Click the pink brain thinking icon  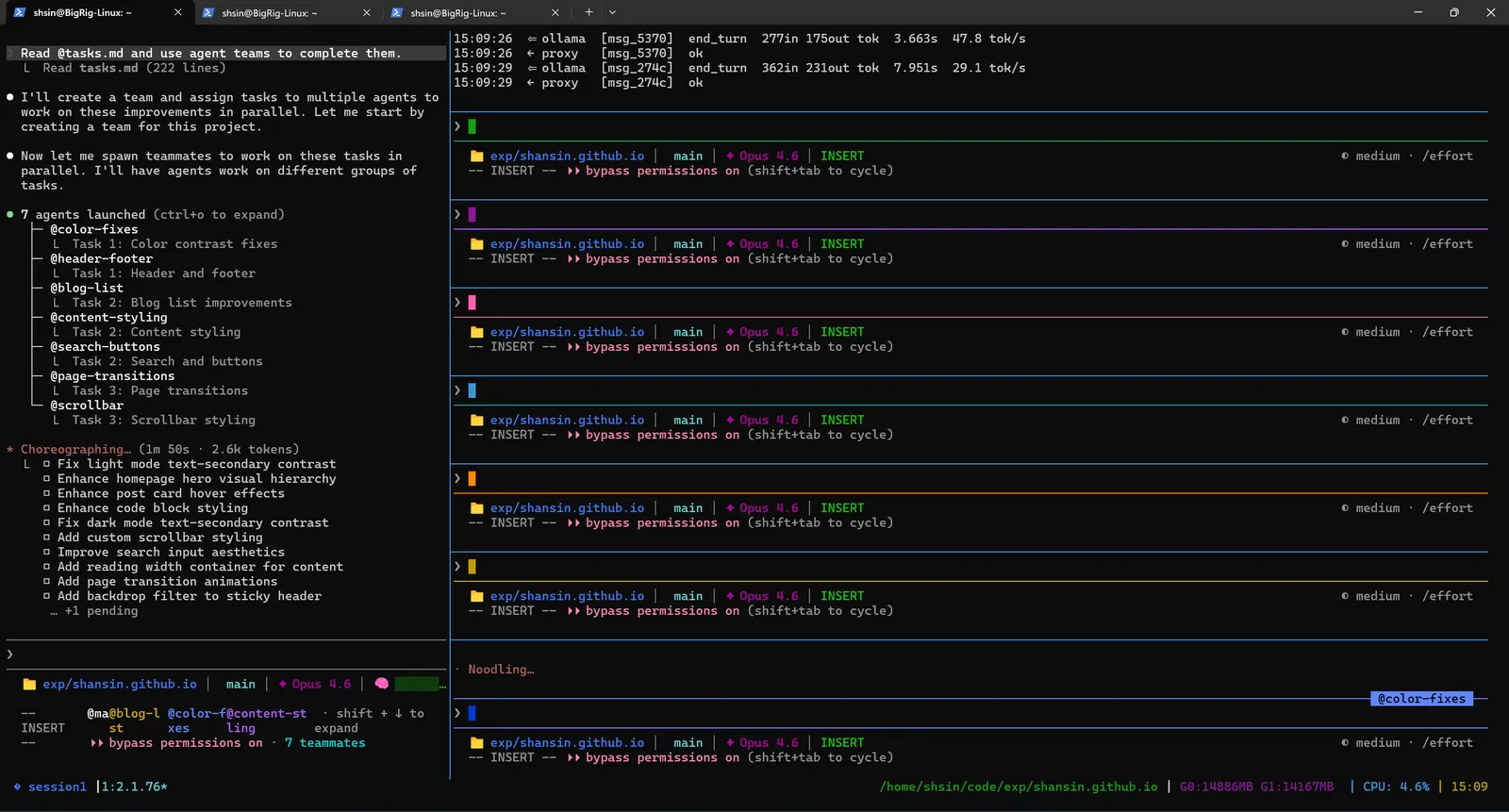381,684
